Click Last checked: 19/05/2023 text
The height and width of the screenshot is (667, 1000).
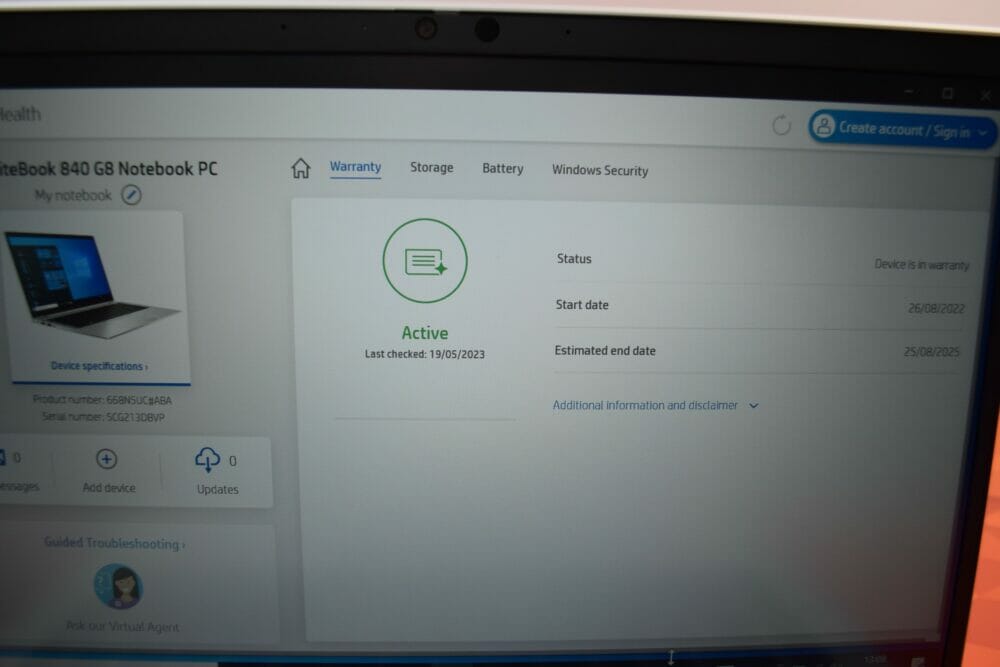[425, 354]
